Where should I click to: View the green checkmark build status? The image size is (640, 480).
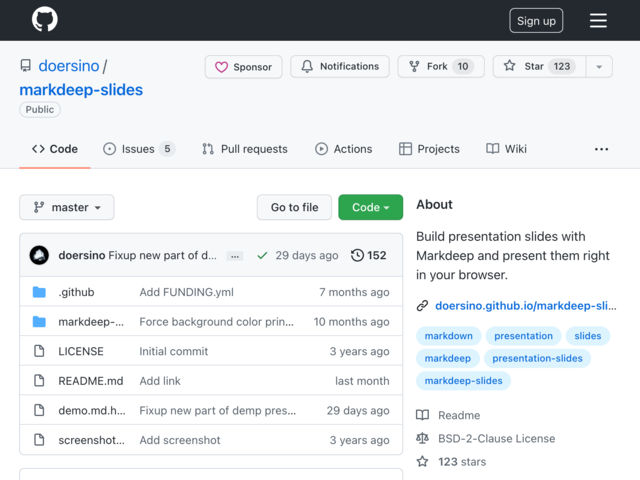[262, 256]
